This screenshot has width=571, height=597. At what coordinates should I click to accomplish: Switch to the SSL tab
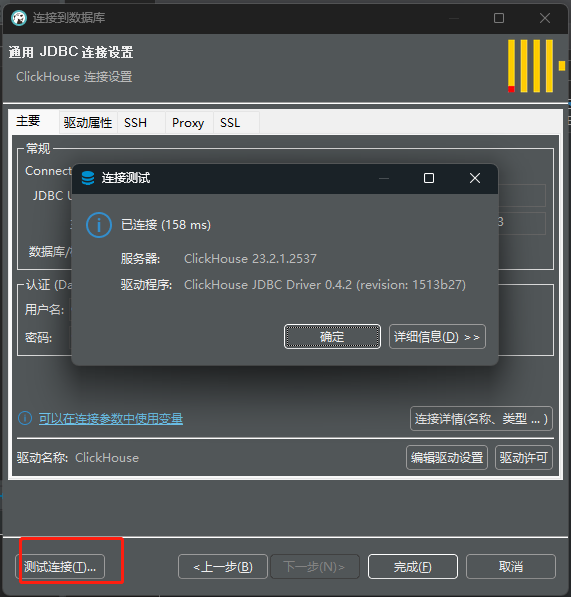(x=230, y=123)
